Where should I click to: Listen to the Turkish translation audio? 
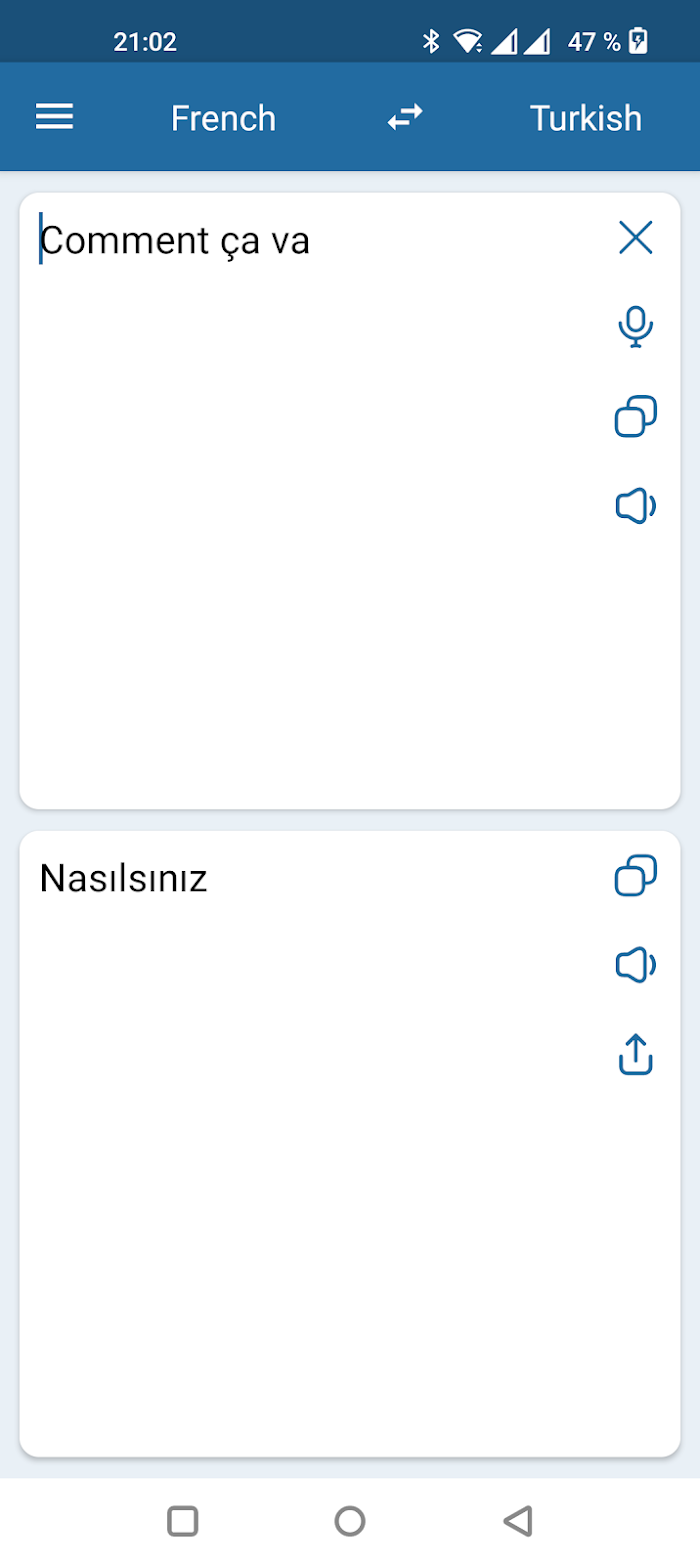(635, 965)
